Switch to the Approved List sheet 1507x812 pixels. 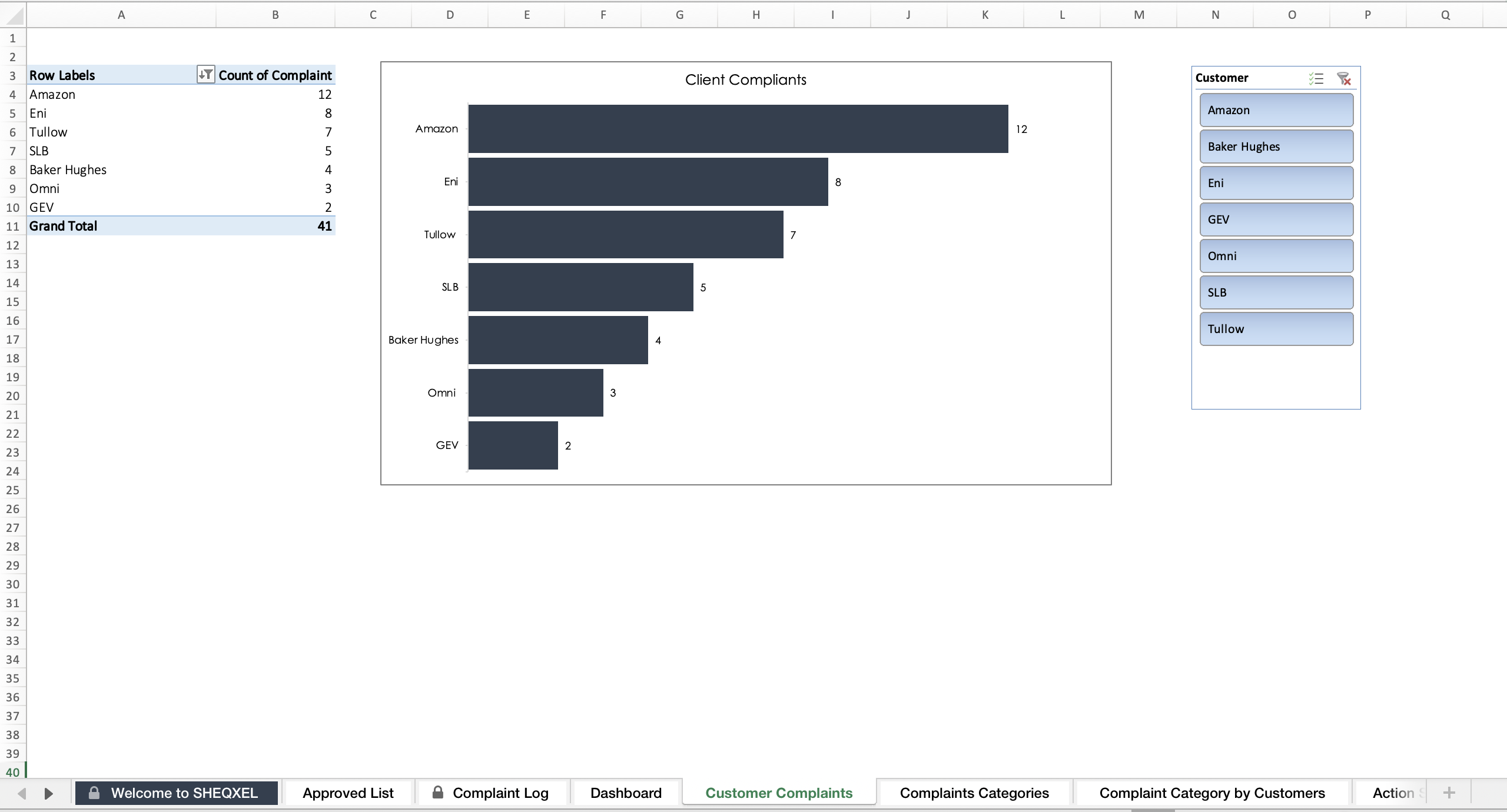pos(348,793)
